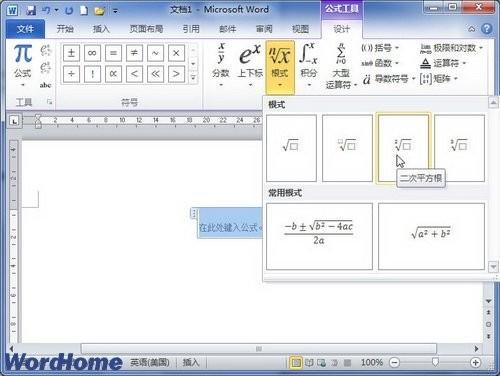Click the 英语(美国) language status indicator
The width and height of the screenshot is (500, 376).
point(150,363)
